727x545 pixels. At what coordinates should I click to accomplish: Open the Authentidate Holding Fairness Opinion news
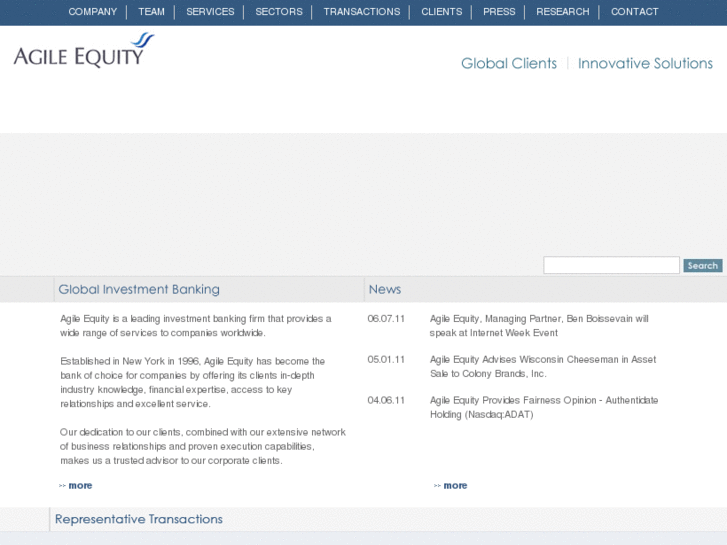click(544, 407)
